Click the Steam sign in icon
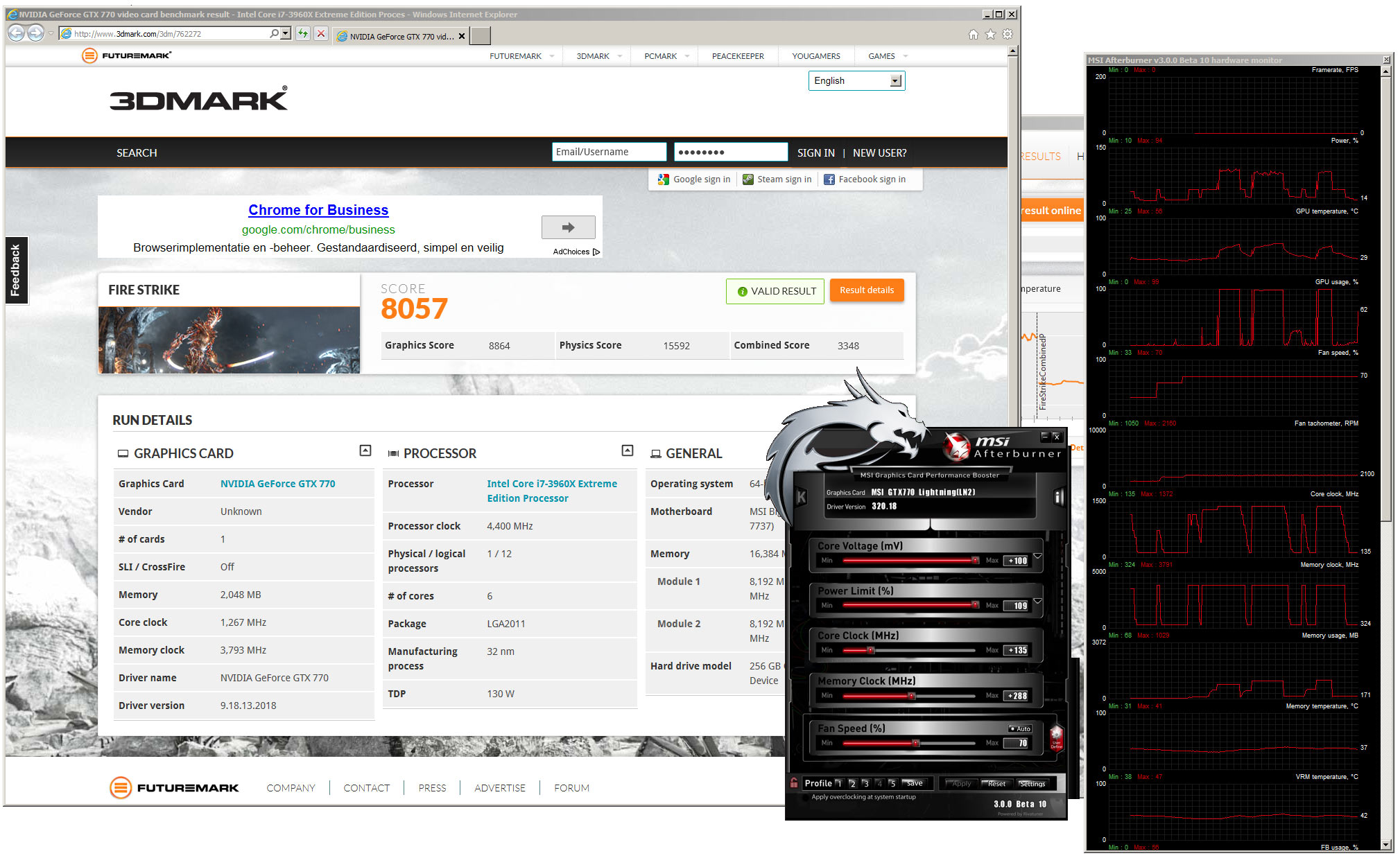 [x=747, y=180]
